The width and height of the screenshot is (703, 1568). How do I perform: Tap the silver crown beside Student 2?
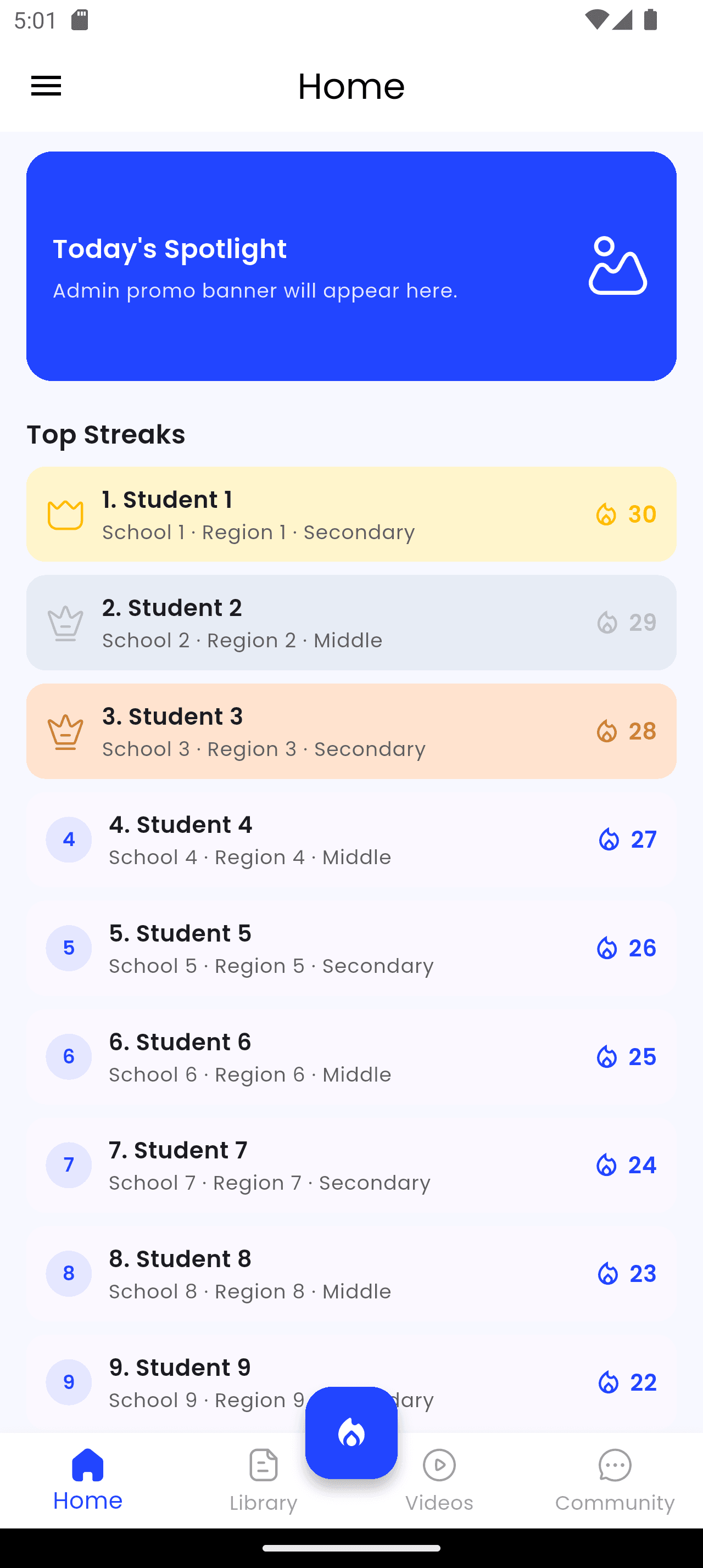(x=65, y=623)
